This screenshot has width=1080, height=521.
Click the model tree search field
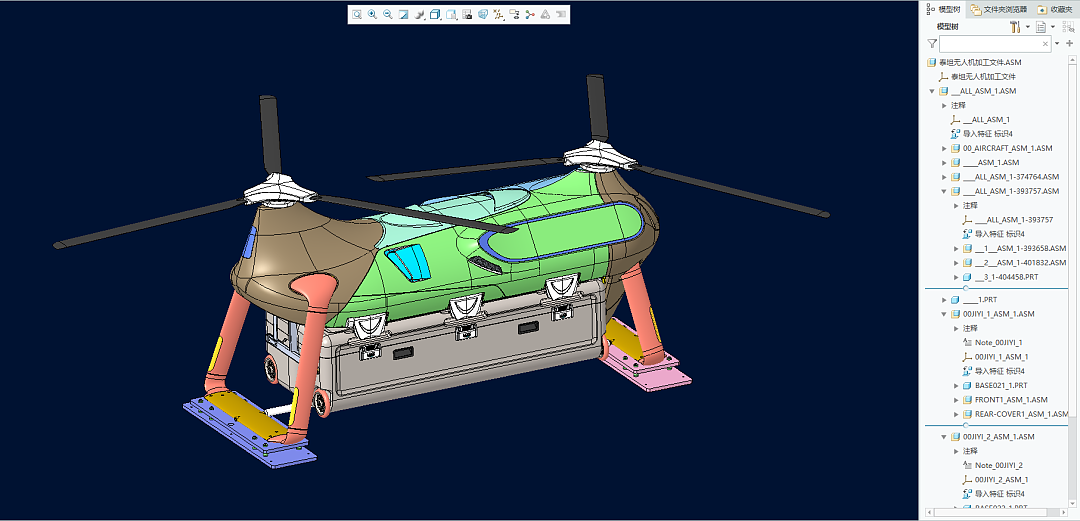[990, 44]
